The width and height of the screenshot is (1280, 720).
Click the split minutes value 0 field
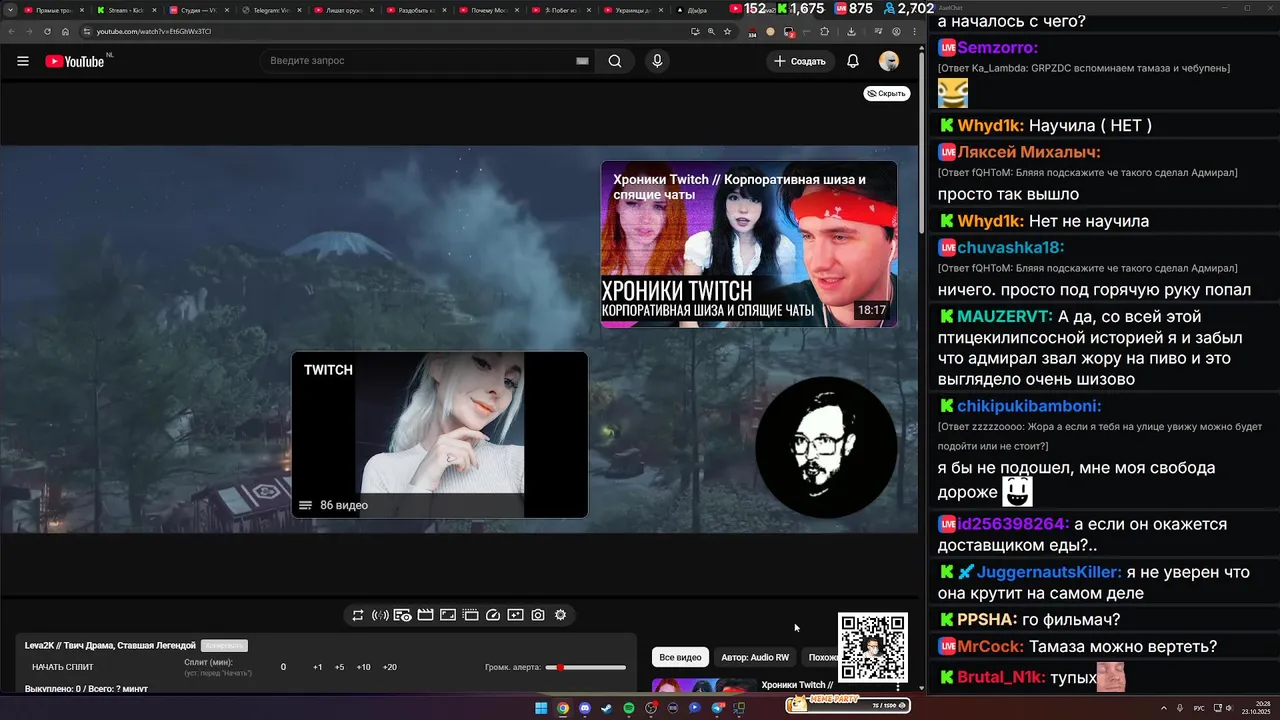tap(283, 667)
